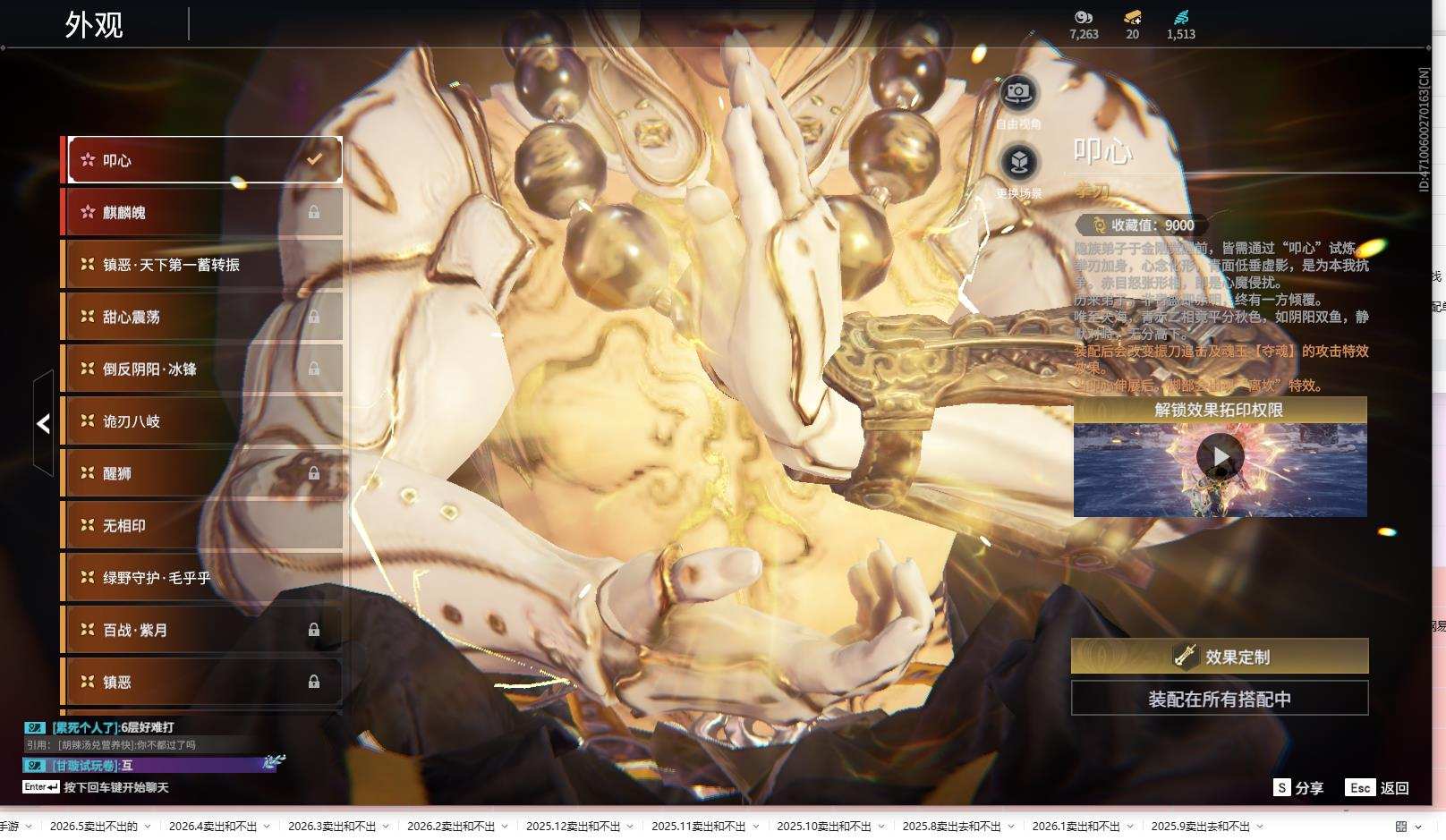
Task: Click the channel icon beside 累死个人了 message
Action: pyautogui.click(x=35, y=727)
